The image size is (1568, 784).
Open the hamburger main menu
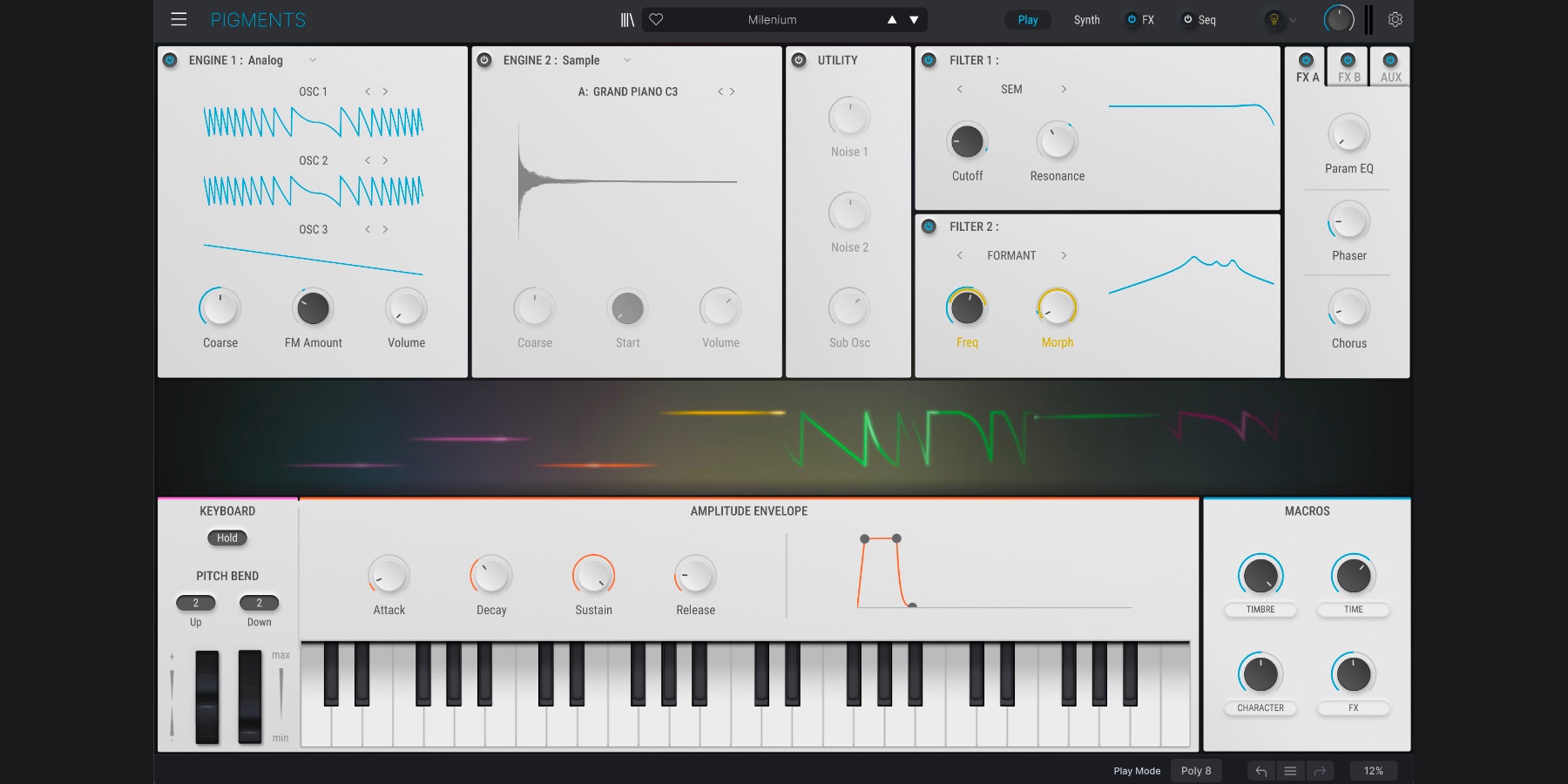pos(179,19)
